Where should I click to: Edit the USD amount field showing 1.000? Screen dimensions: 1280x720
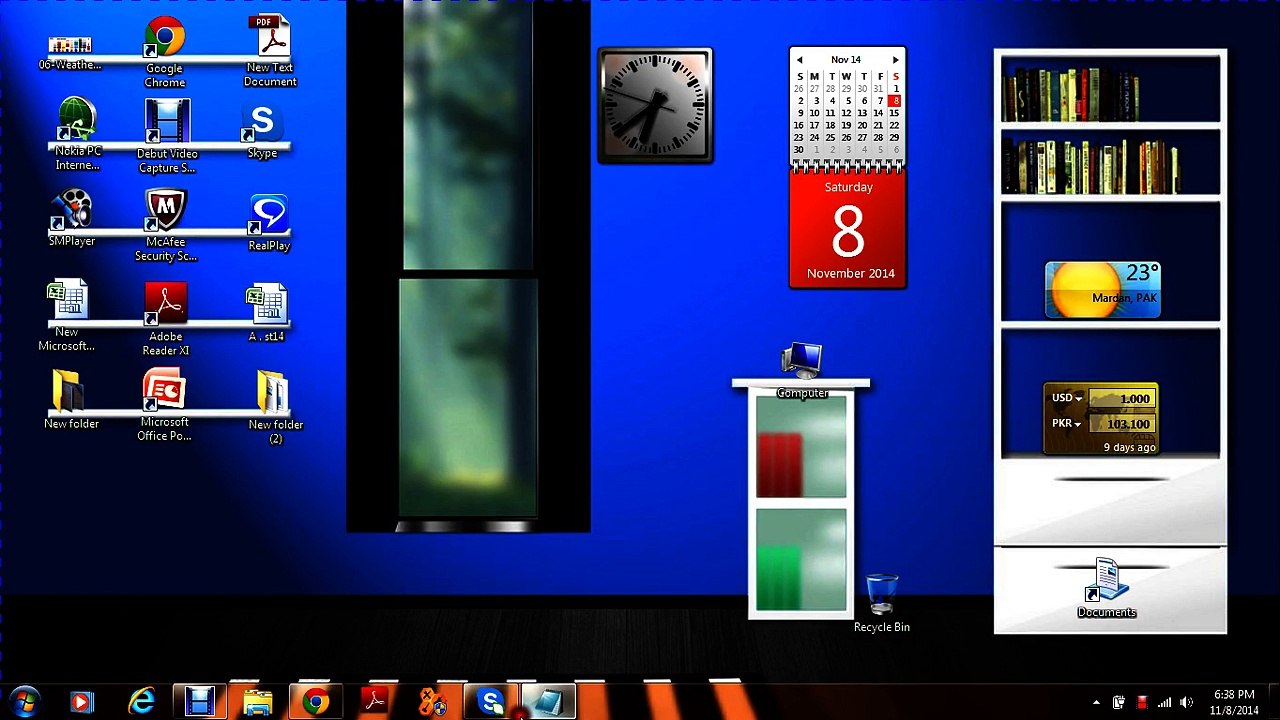point(1122,399)
